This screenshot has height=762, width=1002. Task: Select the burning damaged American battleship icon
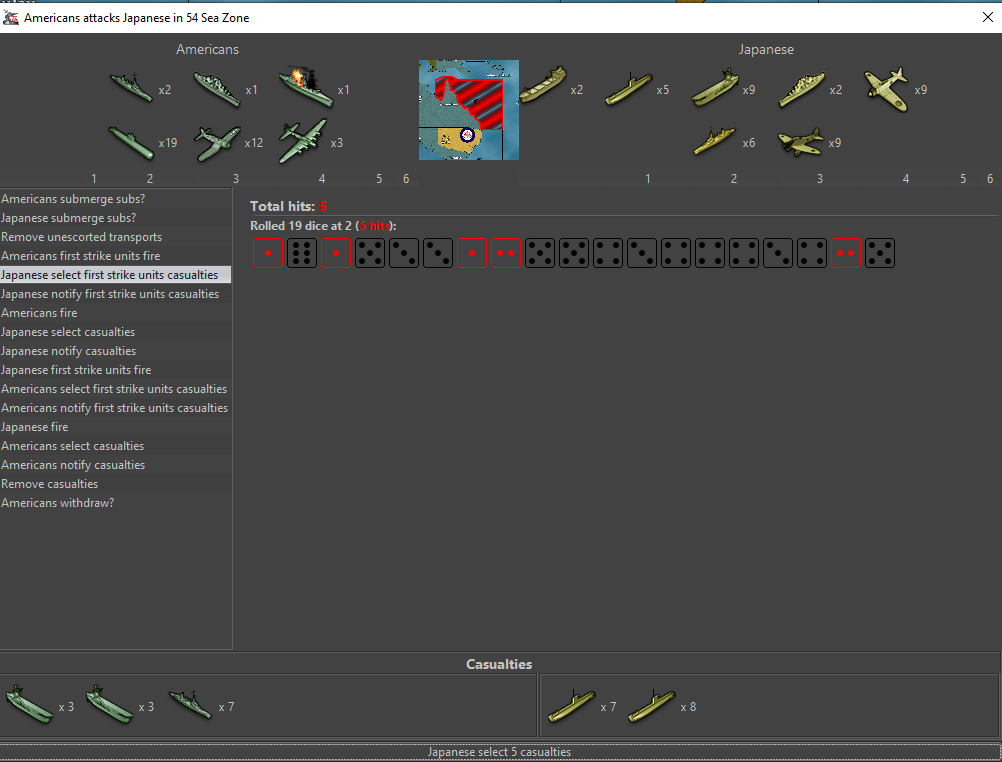pyautogui.click(x=306, y=88)
